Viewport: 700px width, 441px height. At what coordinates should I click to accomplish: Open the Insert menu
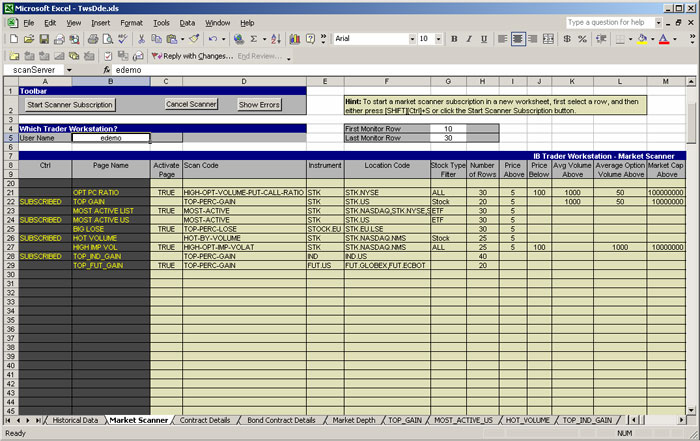[x=100, y=23]
